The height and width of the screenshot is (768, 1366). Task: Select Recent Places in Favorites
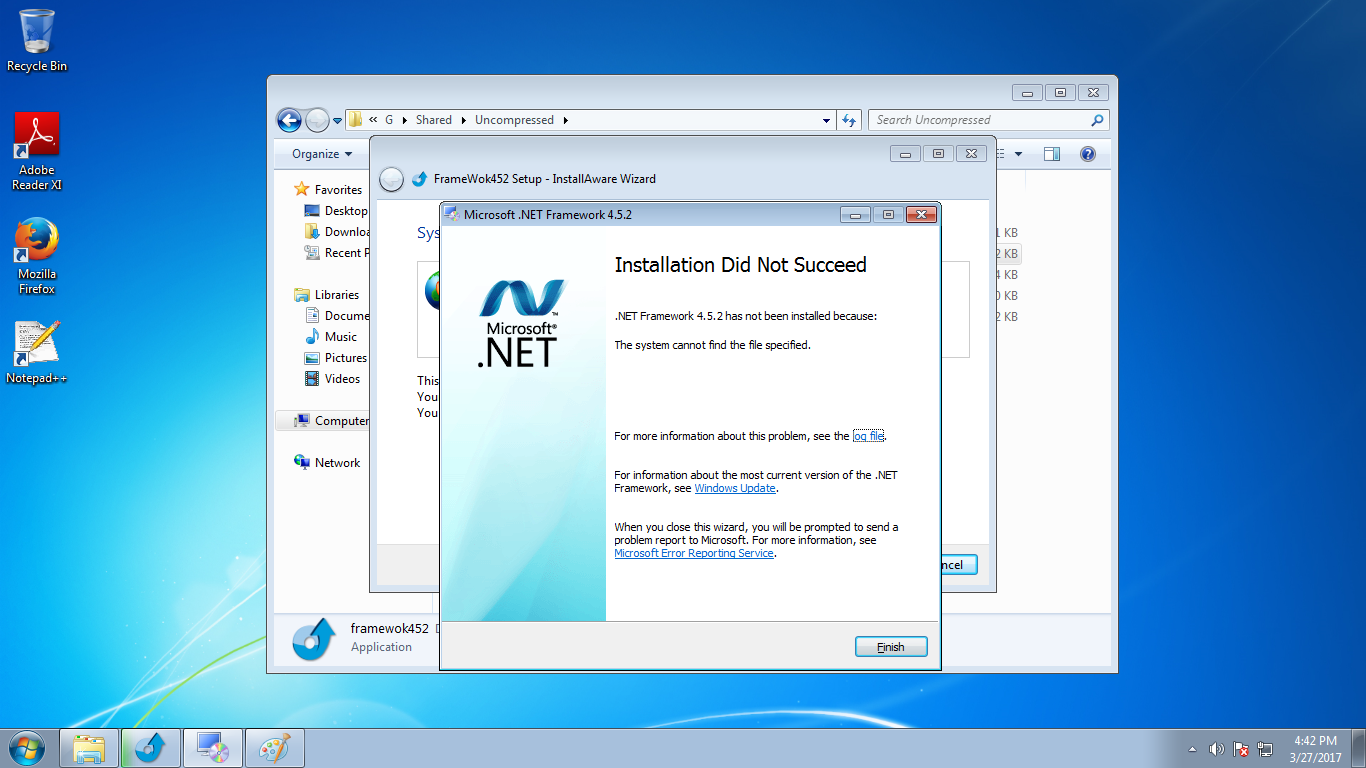(336, 253)
